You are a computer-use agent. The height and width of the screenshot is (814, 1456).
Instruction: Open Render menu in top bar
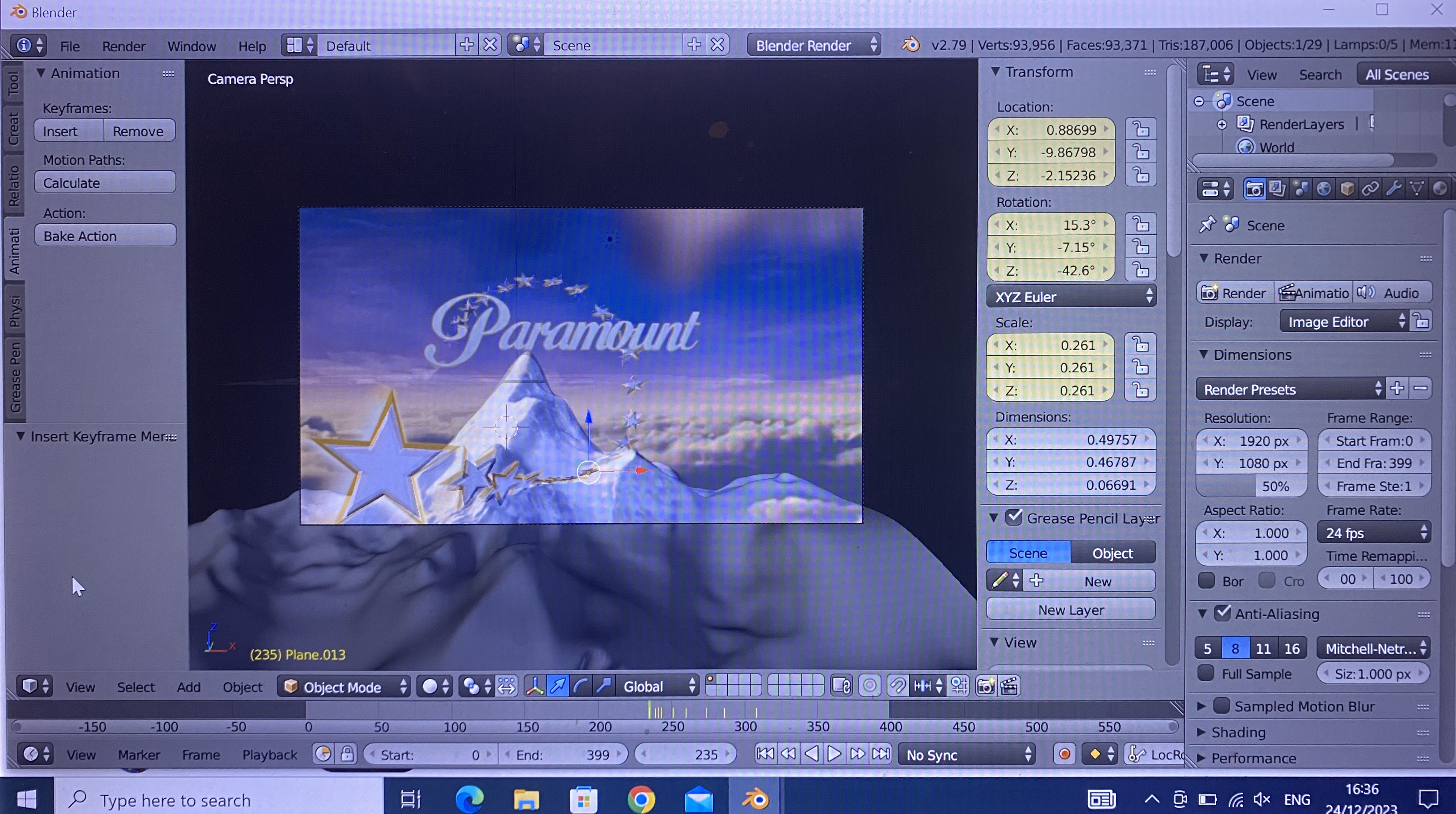(124, 46)
